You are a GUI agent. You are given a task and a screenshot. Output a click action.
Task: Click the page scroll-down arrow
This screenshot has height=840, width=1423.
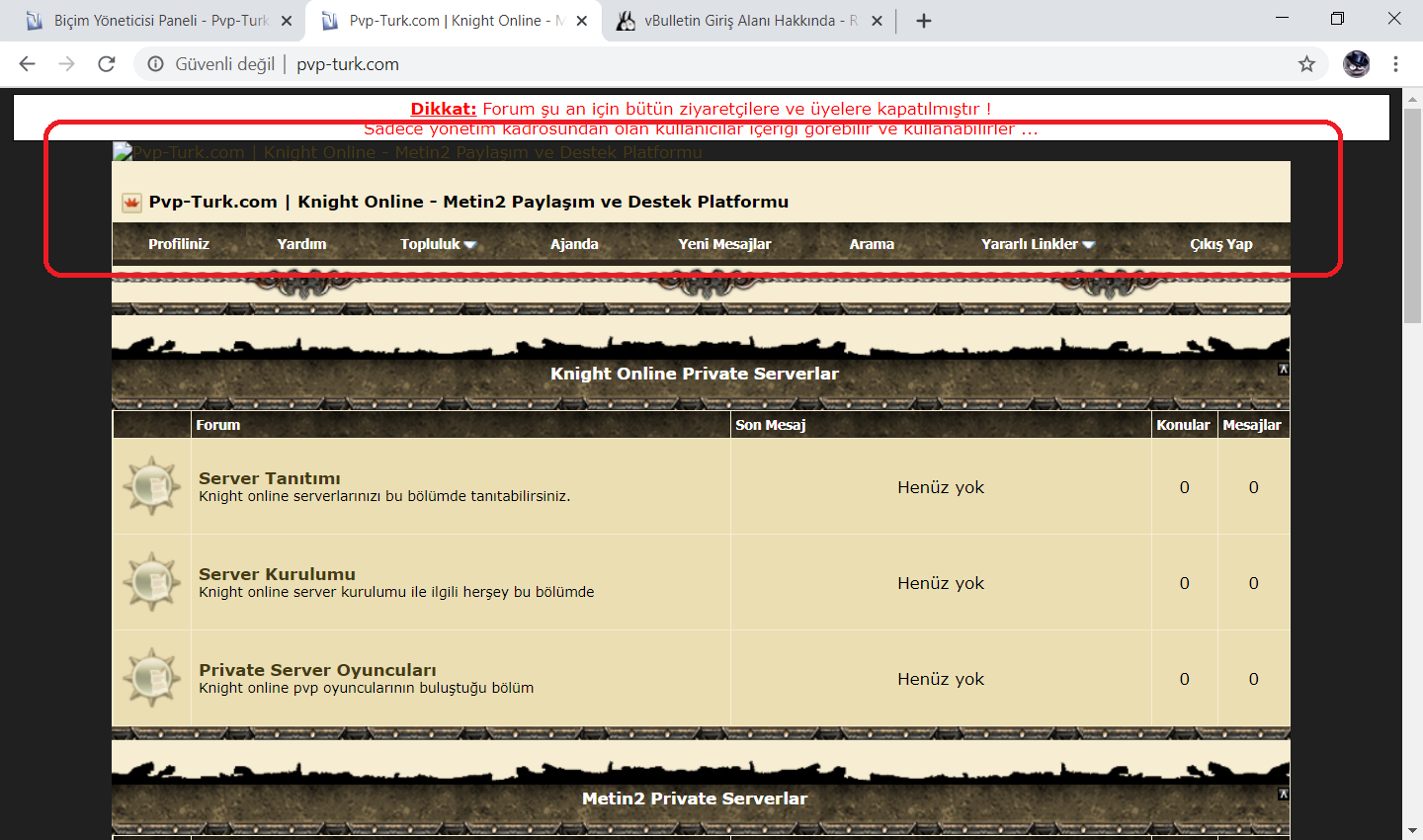1412,831
